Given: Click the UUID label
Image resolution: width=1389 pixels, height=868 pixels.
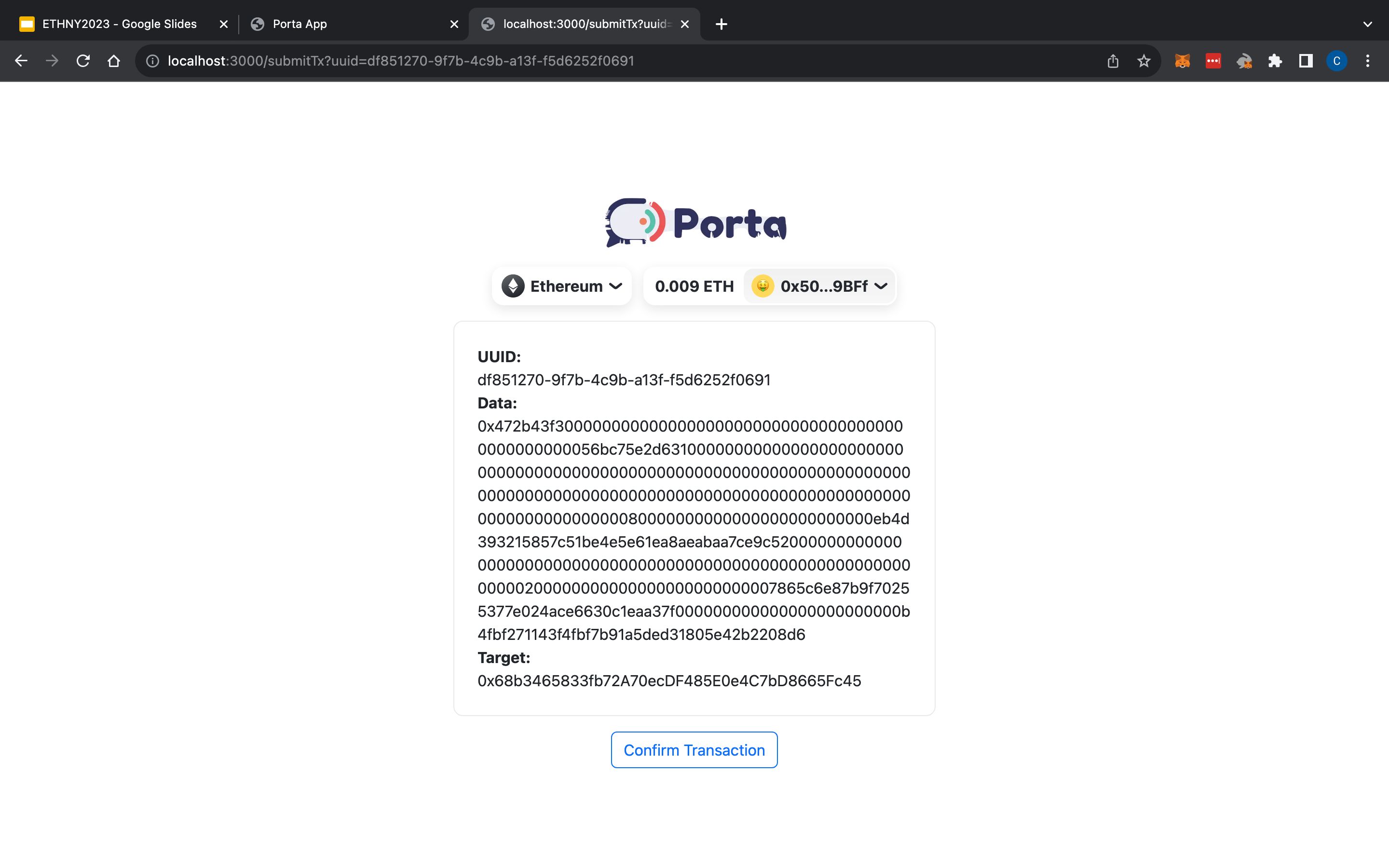Looking at the screenshot, I should tap(499, 356).
